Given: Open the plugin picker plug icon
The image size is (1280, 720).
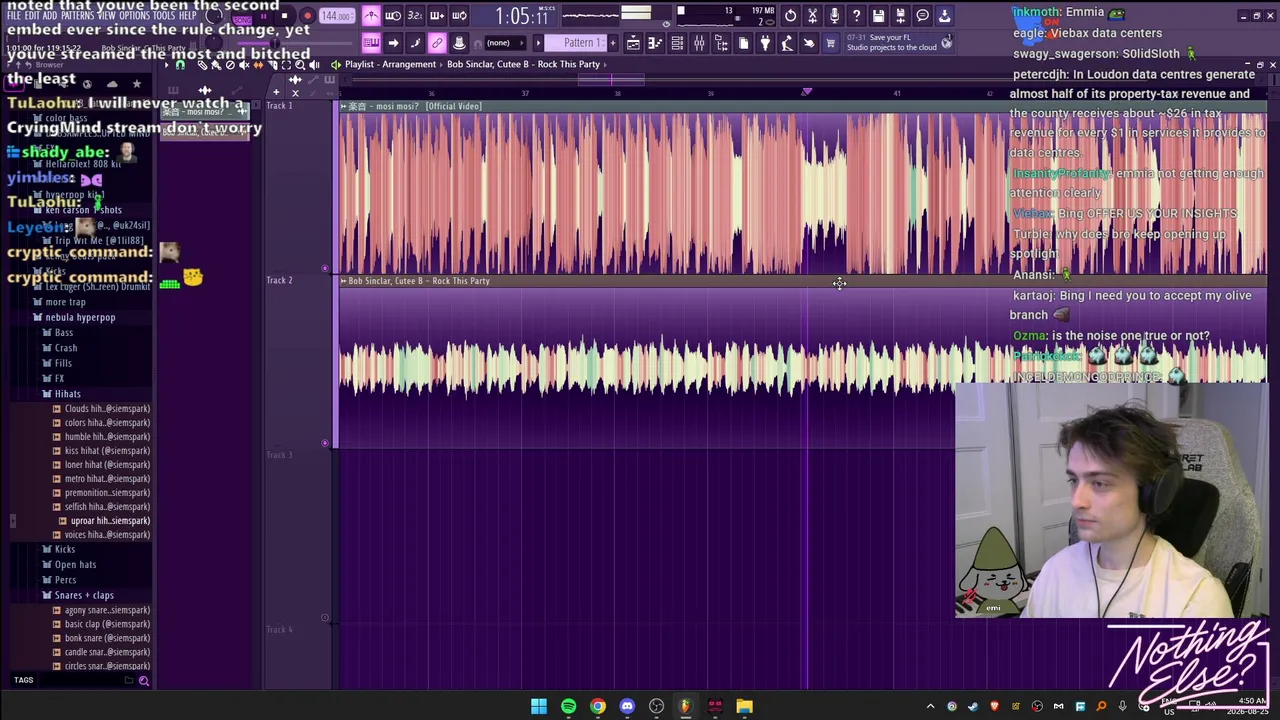Looking at the screenshot, I should coord(765,43).
